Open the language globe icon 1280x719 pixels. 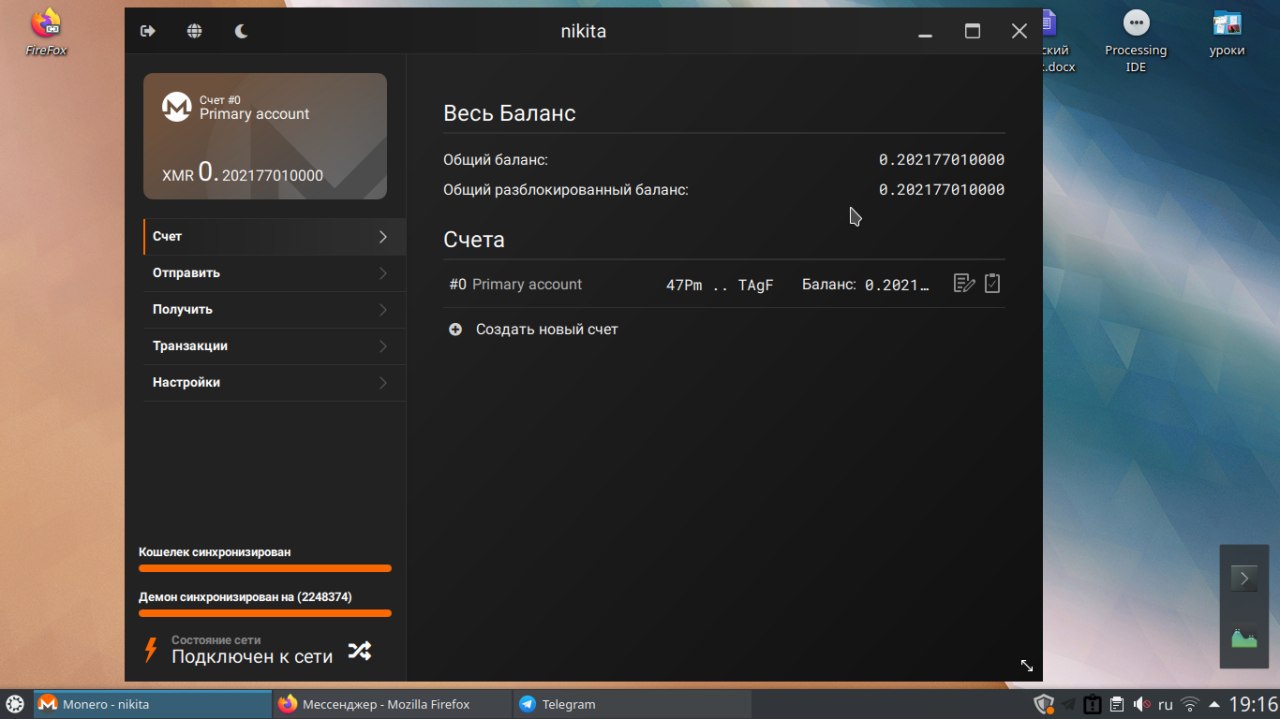(194, 31)
